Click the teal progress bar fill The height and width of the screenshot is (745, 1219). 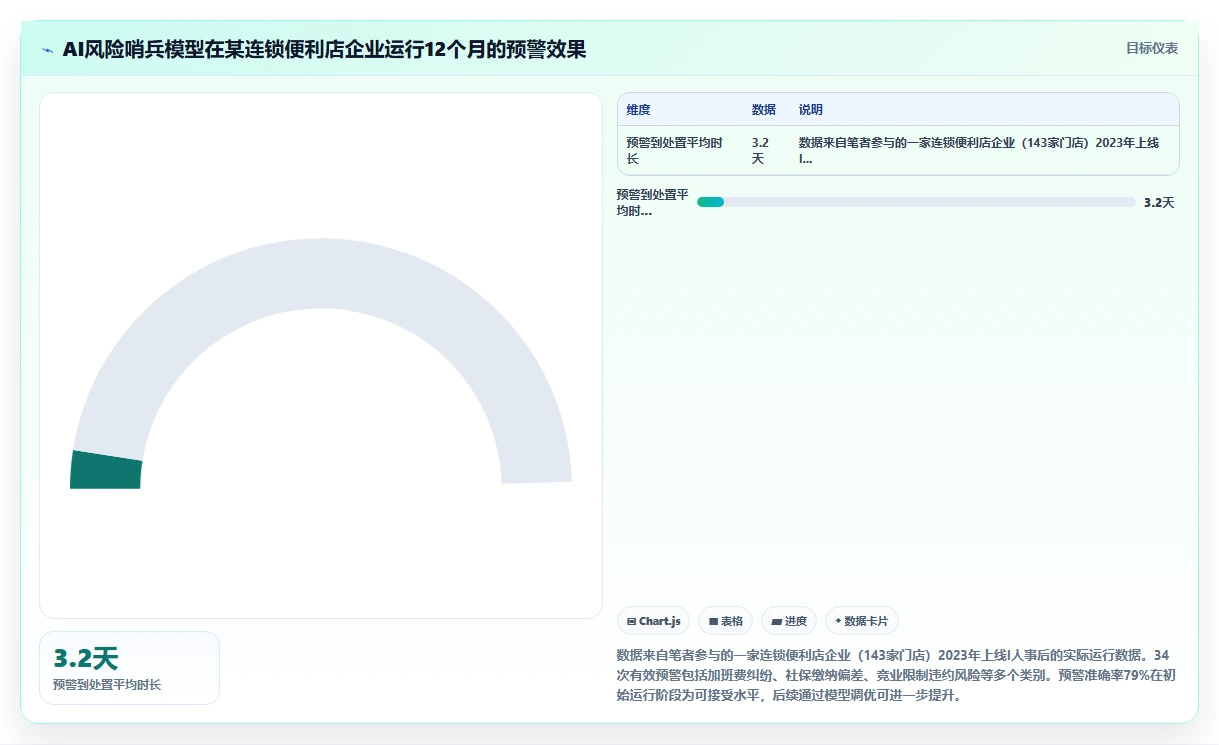(710, 202)
